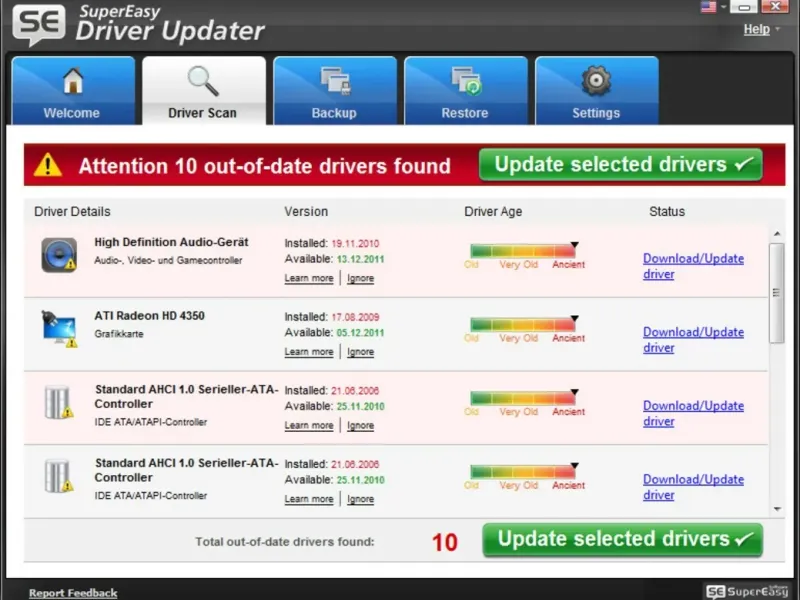Open Learn more for first AHCI controller
The image size is (800, 600).
[309, 425]
